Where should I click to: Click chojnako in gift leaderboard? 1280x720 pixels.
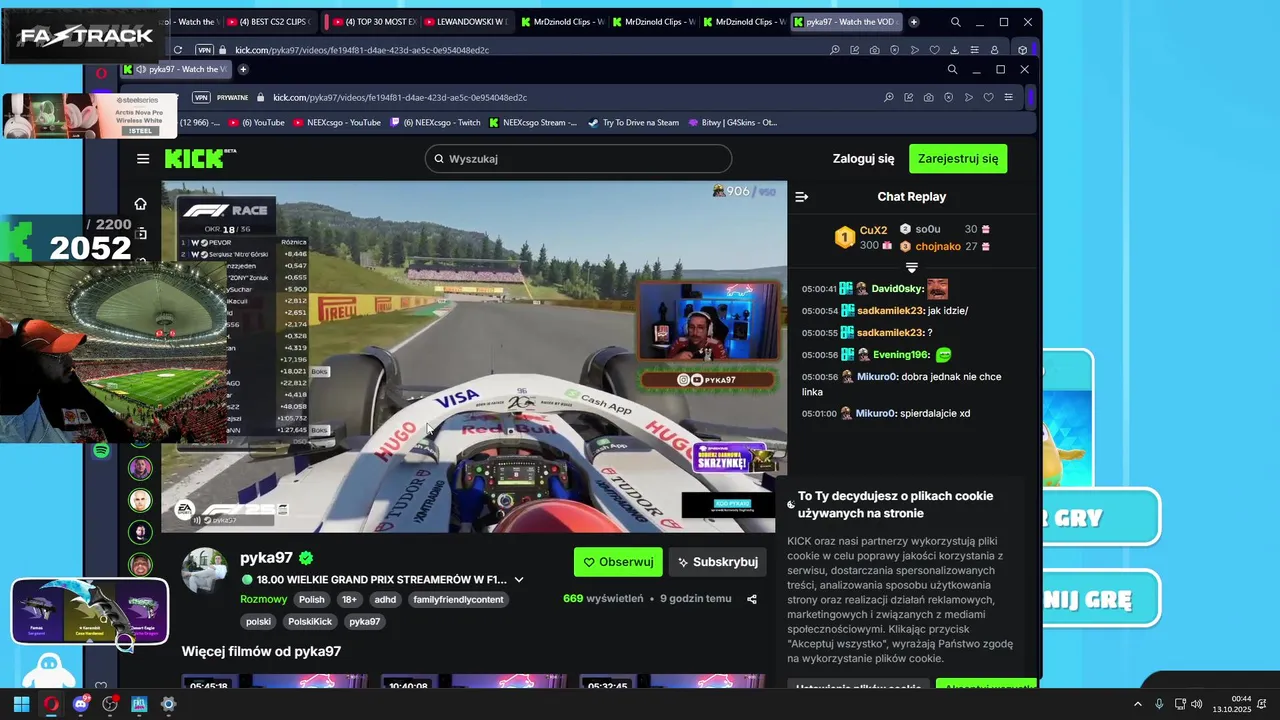[937, 246]
